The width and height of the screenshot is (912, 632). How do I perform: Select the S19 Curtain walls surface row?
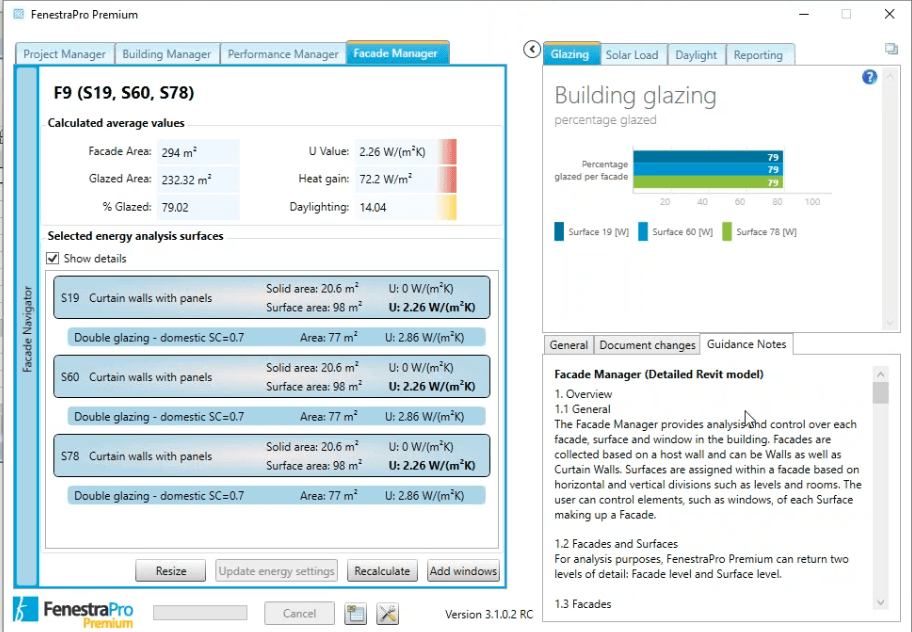coord(269,297)
